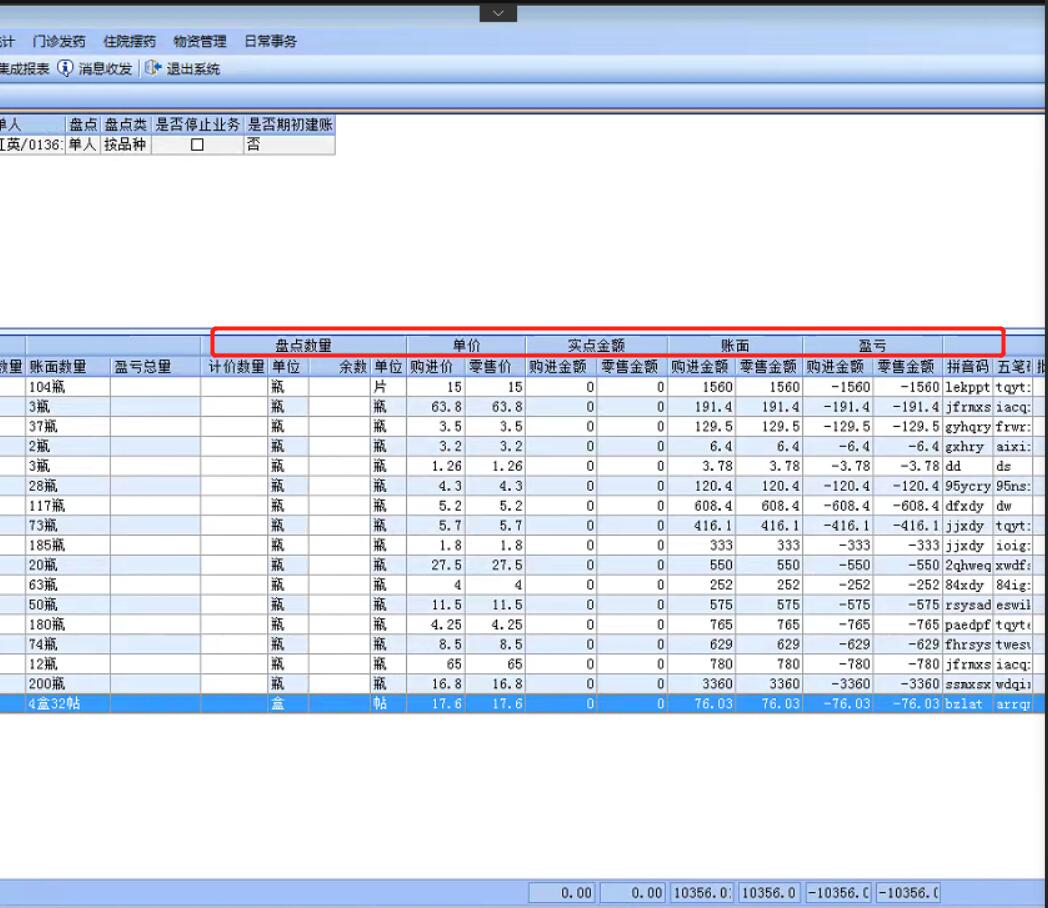Click the 按品种 cell in top table
Viewport: 1048px width, 908px height.
tap(125, 145)
